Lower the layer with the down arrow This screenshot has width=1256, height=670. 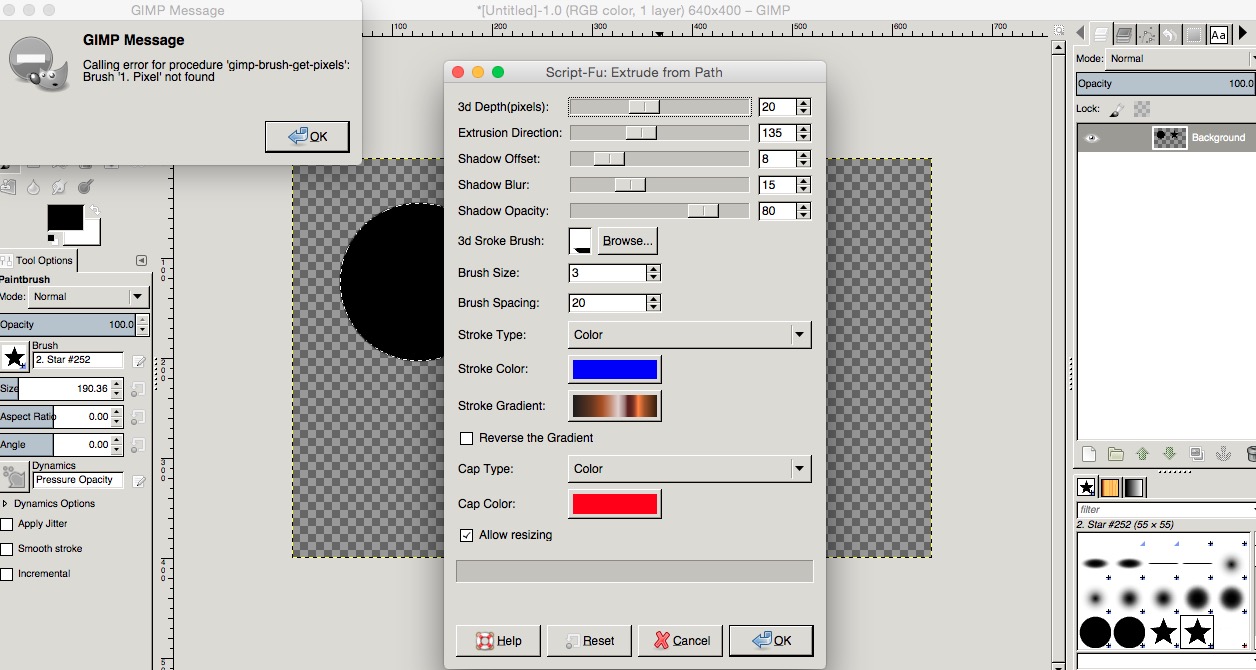1168,453
